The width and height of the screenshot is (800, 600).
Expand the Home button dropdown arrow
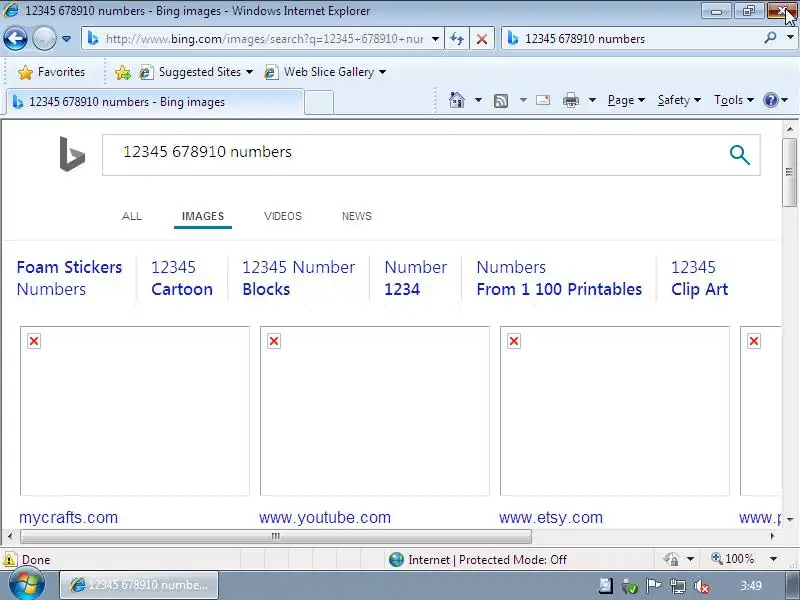478,100
